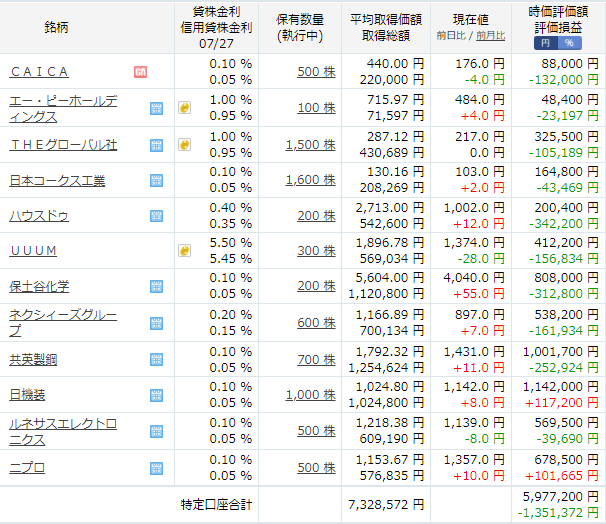Select the 銘柄 column header
The width and height of the screenshot is (606, 524).
(x=56, y=27)
